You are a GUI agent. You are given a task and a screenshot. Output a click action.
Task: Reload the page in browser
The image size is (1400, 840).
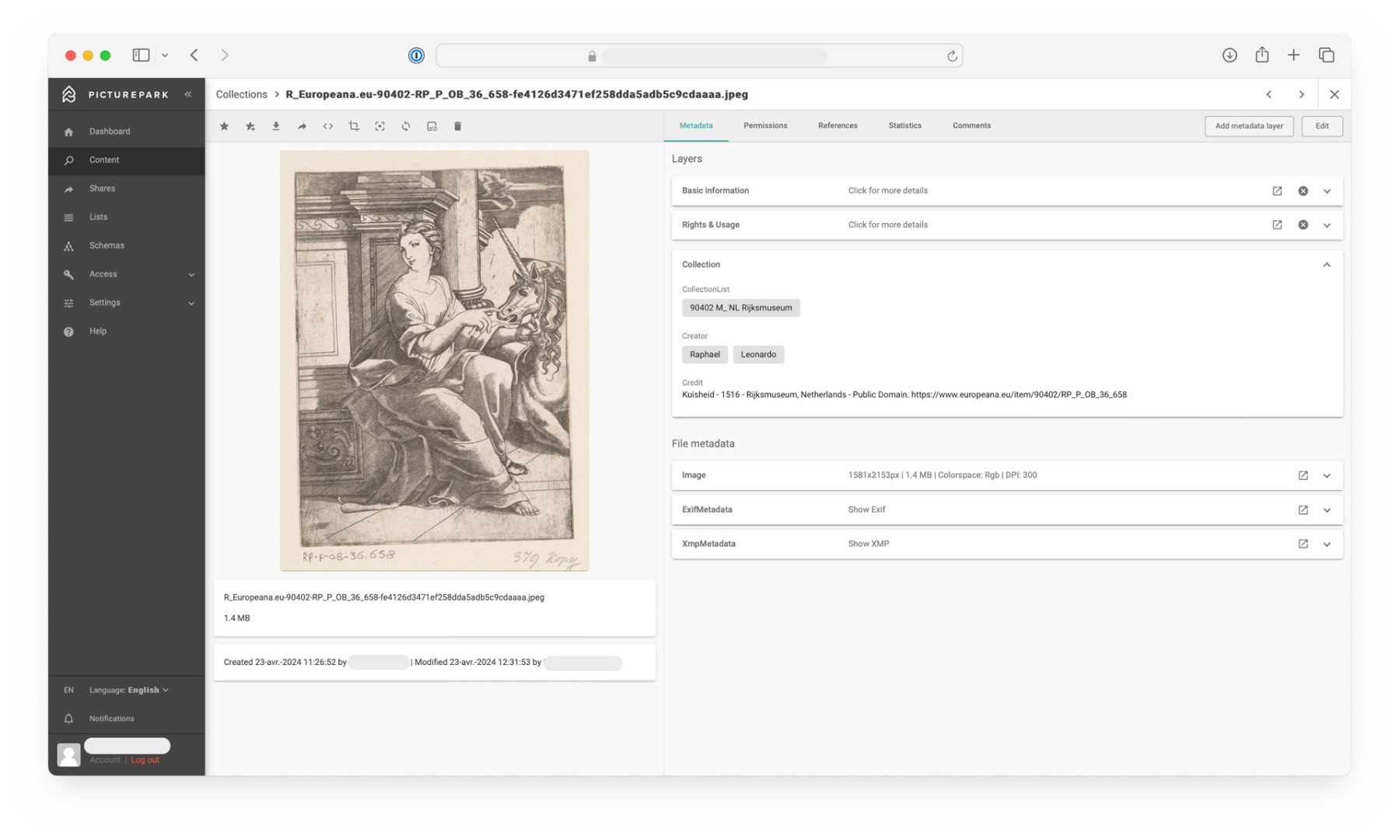[951, 55]
